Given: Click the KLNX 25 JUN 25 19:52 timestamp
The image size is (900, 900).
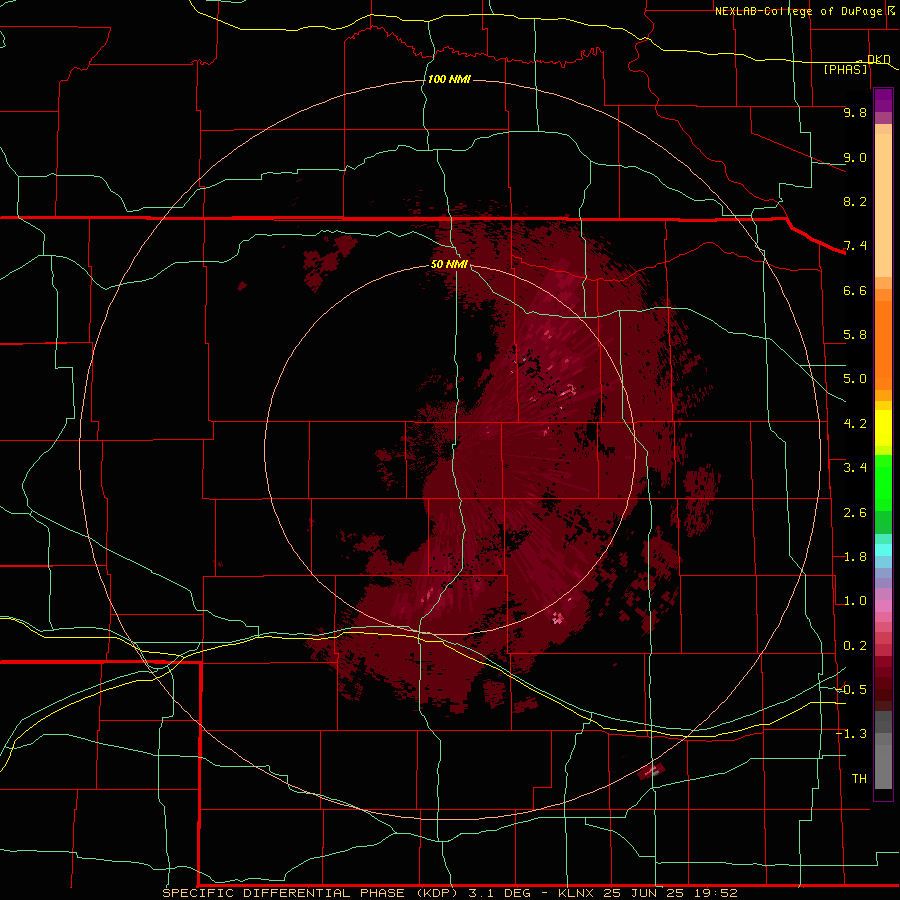Looking at the screenshot, I should click(647, 893).
